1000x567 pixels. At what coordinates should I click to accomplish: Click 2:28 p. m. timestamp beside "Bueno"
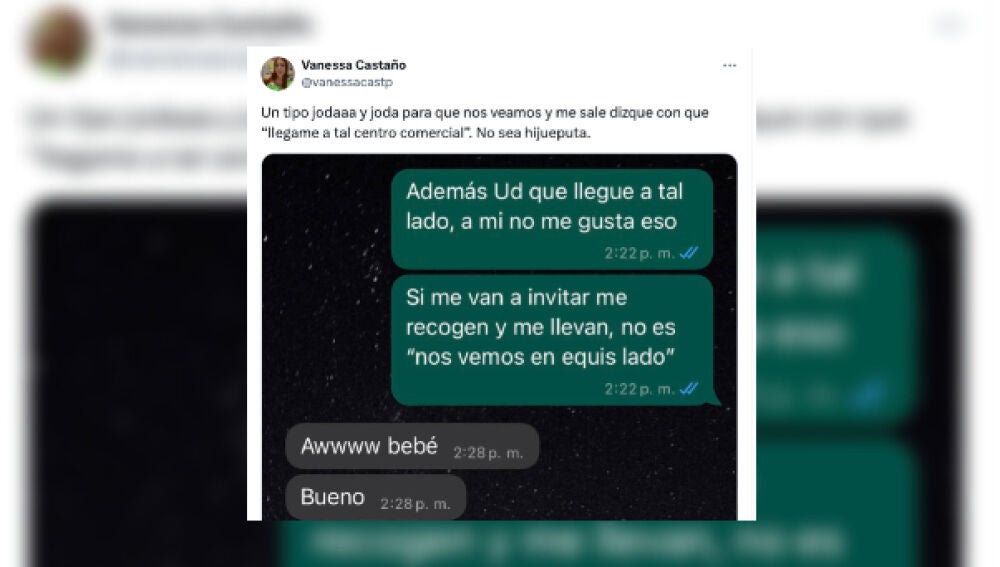[415, 504]
